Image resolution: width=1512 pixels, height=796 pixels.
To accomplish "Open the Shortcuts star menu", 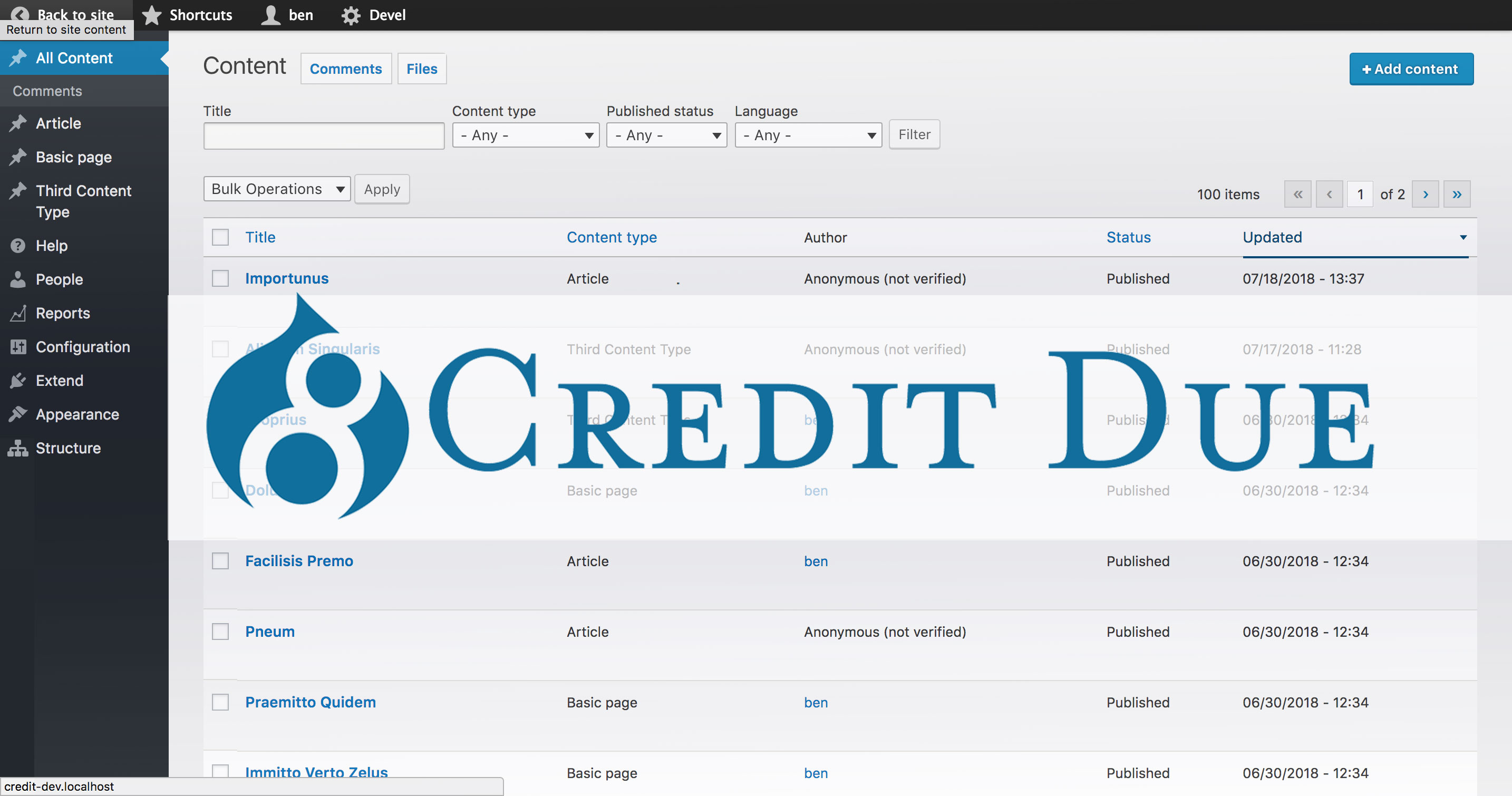I will pyautogui.click(x=187, y=15).
